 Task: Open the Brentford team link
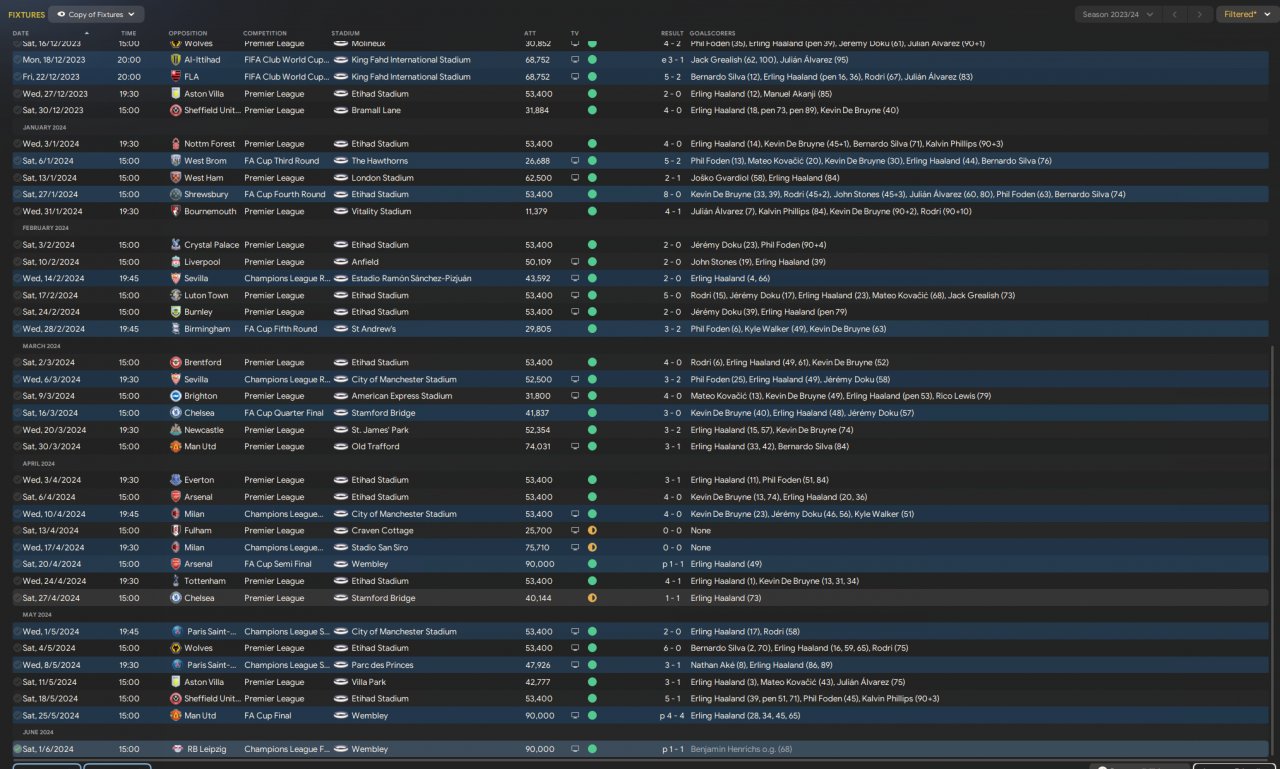tap(203, 363)
